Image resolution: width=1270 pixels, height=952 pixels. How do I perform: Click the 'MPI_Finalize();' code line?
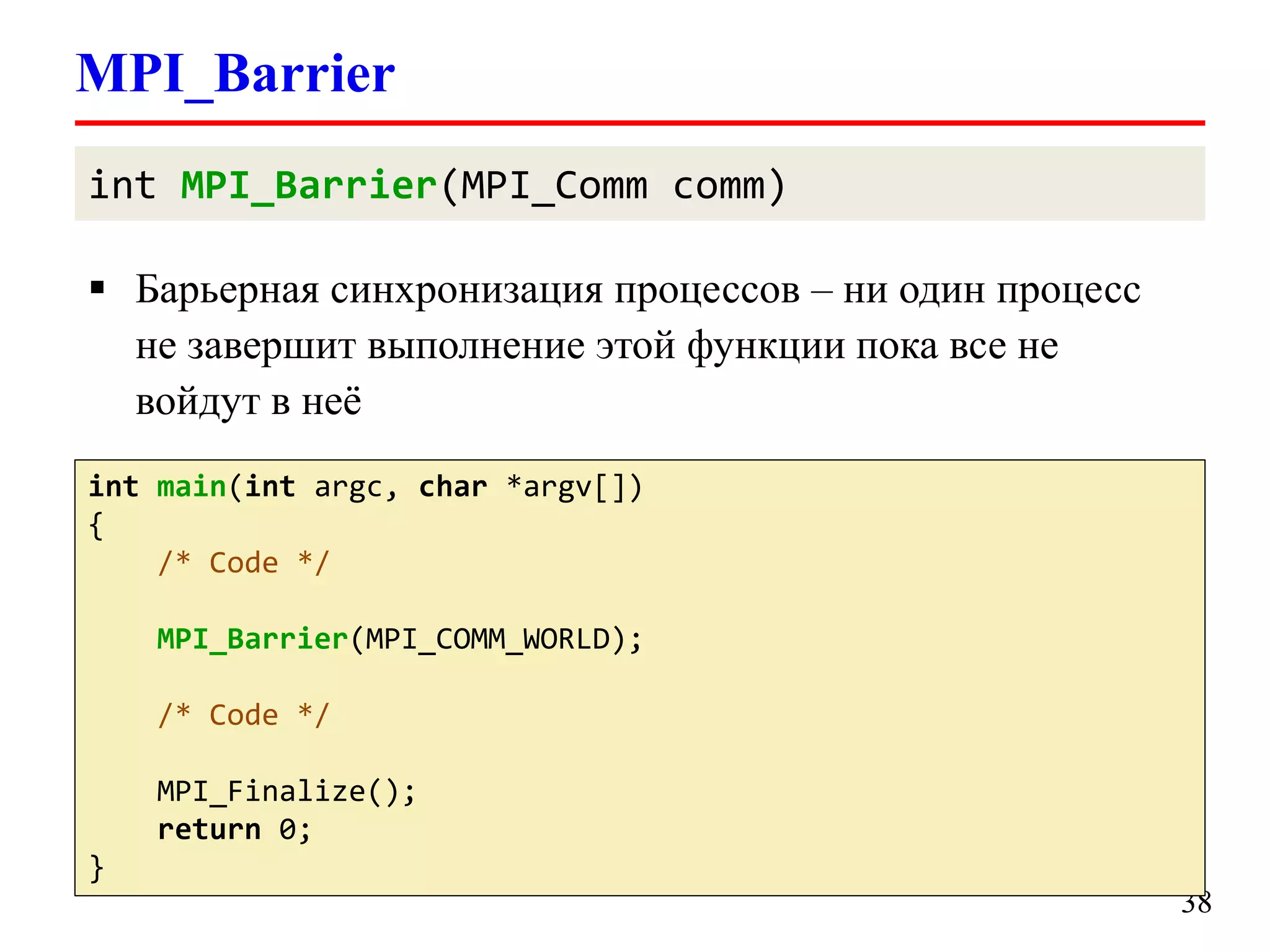[286, 791]
